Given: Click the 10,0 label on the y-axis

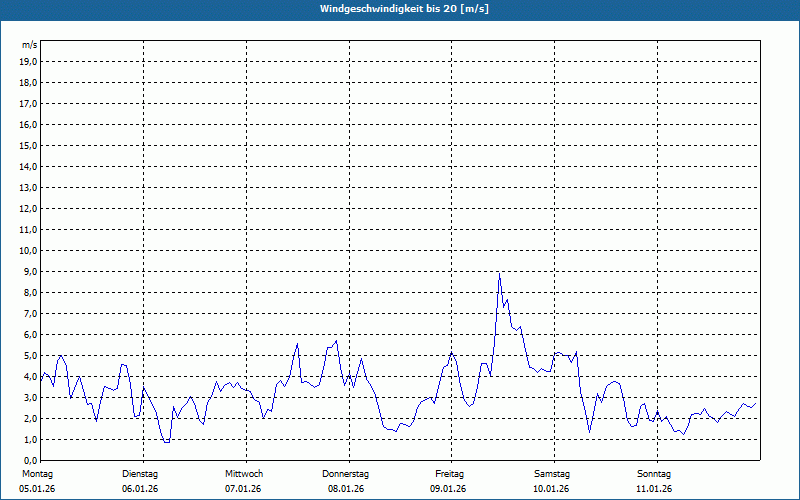Looking at the screenshot, I should 29,250.
